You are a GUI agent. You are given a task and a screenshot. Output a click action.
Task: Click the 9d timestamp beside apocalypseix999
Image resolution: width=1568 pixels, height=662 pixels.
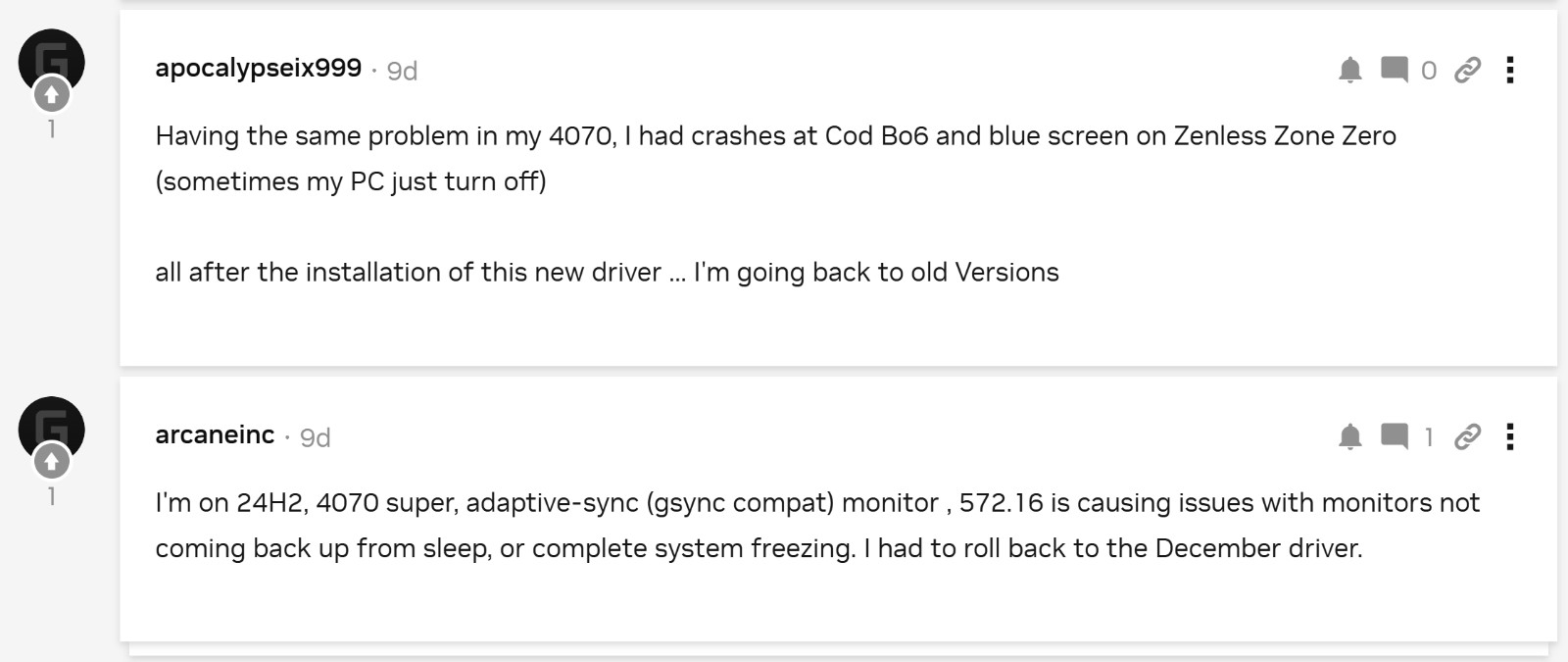(x=402, y=71)
